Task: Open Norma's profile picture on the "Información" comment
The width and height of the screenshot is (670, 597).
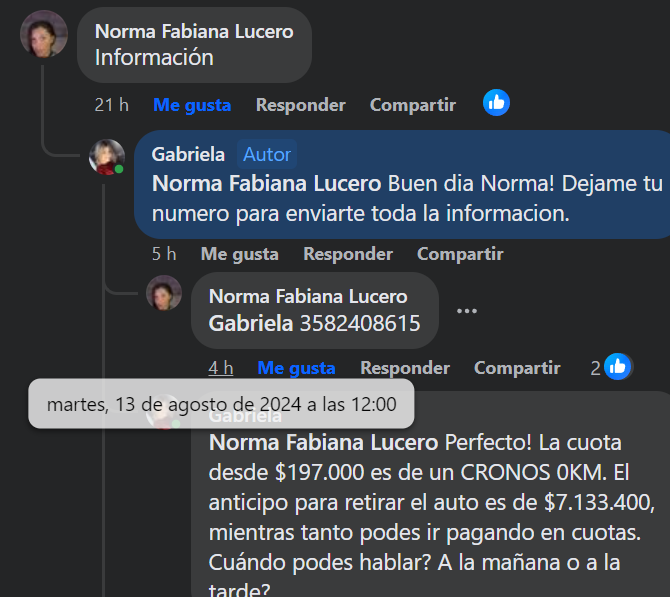Action: point(44,34)
